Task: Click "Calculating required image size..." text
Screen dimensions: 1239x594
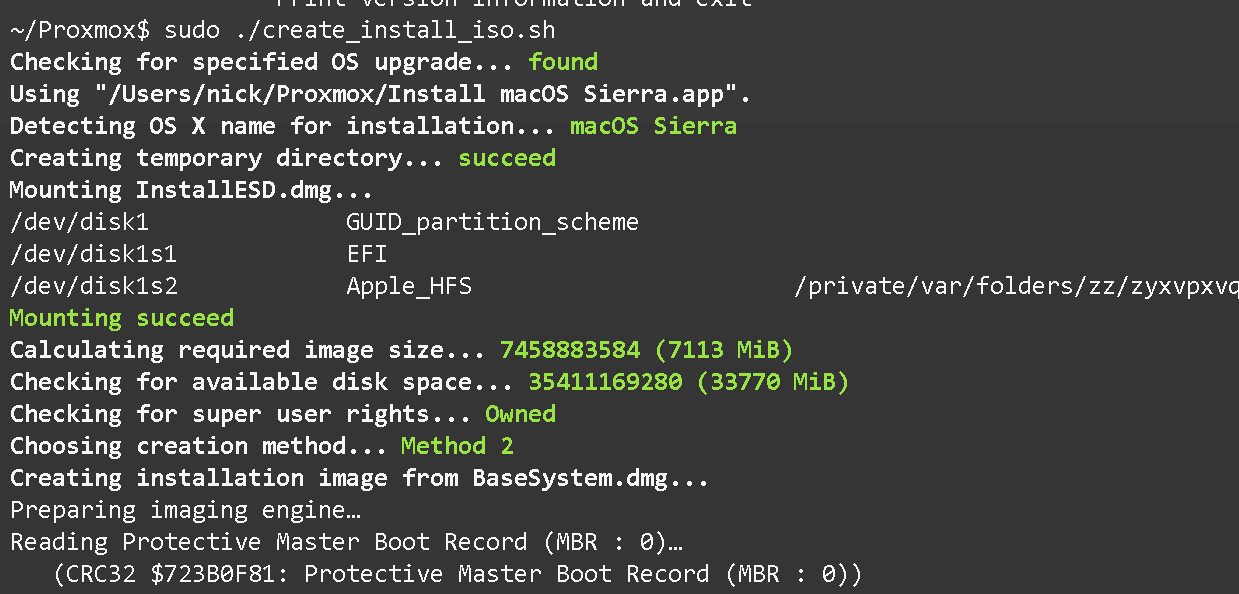Action: tap(248, 350)
